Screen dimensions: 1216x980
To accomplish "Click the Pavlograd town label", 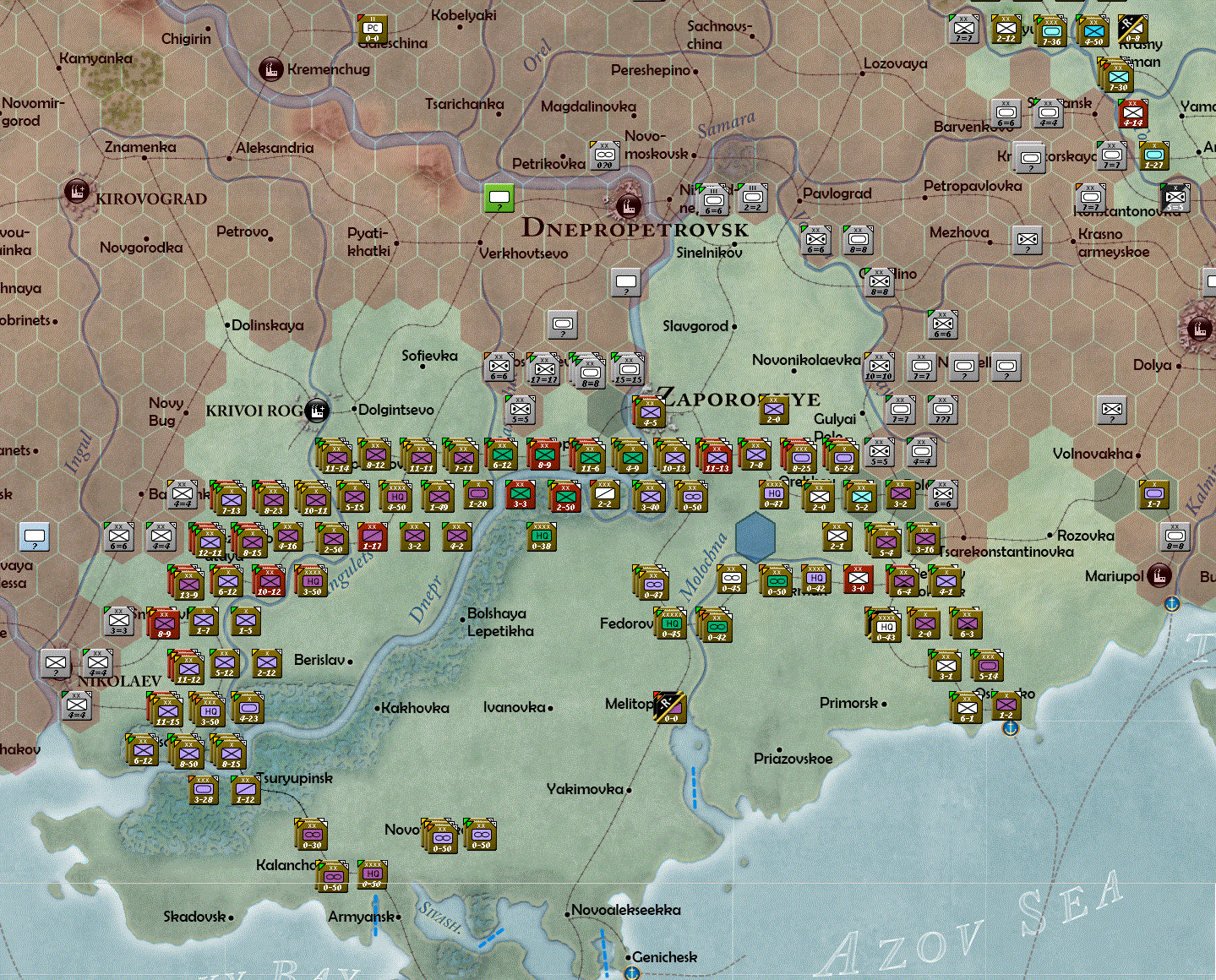I will 837,193.
